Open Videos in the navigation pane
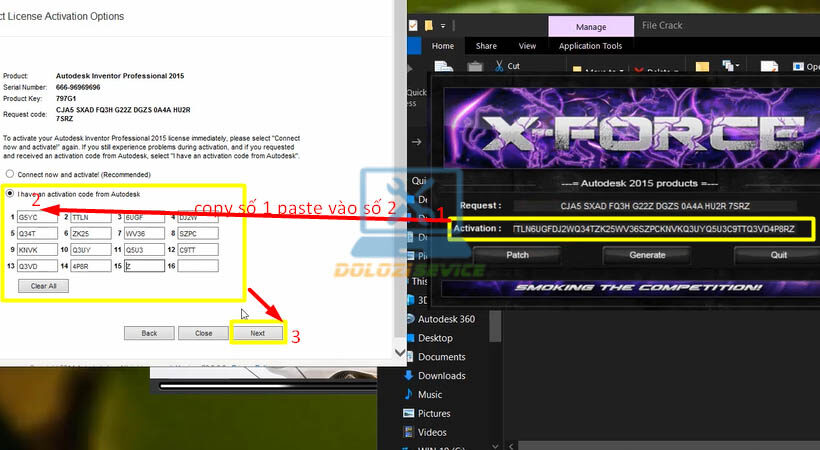Viewport: 820px width, 450px height. (432, 432)
